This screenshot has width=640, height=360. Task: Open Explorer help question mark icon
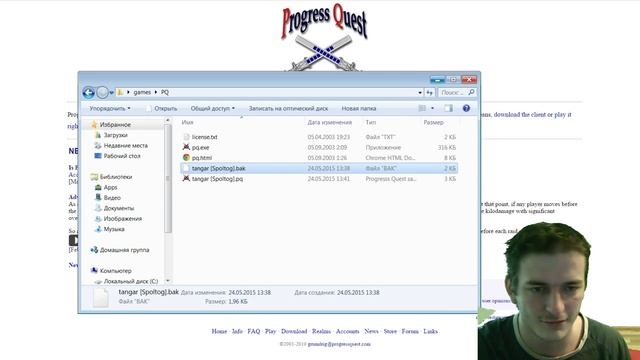pos(466,109)
